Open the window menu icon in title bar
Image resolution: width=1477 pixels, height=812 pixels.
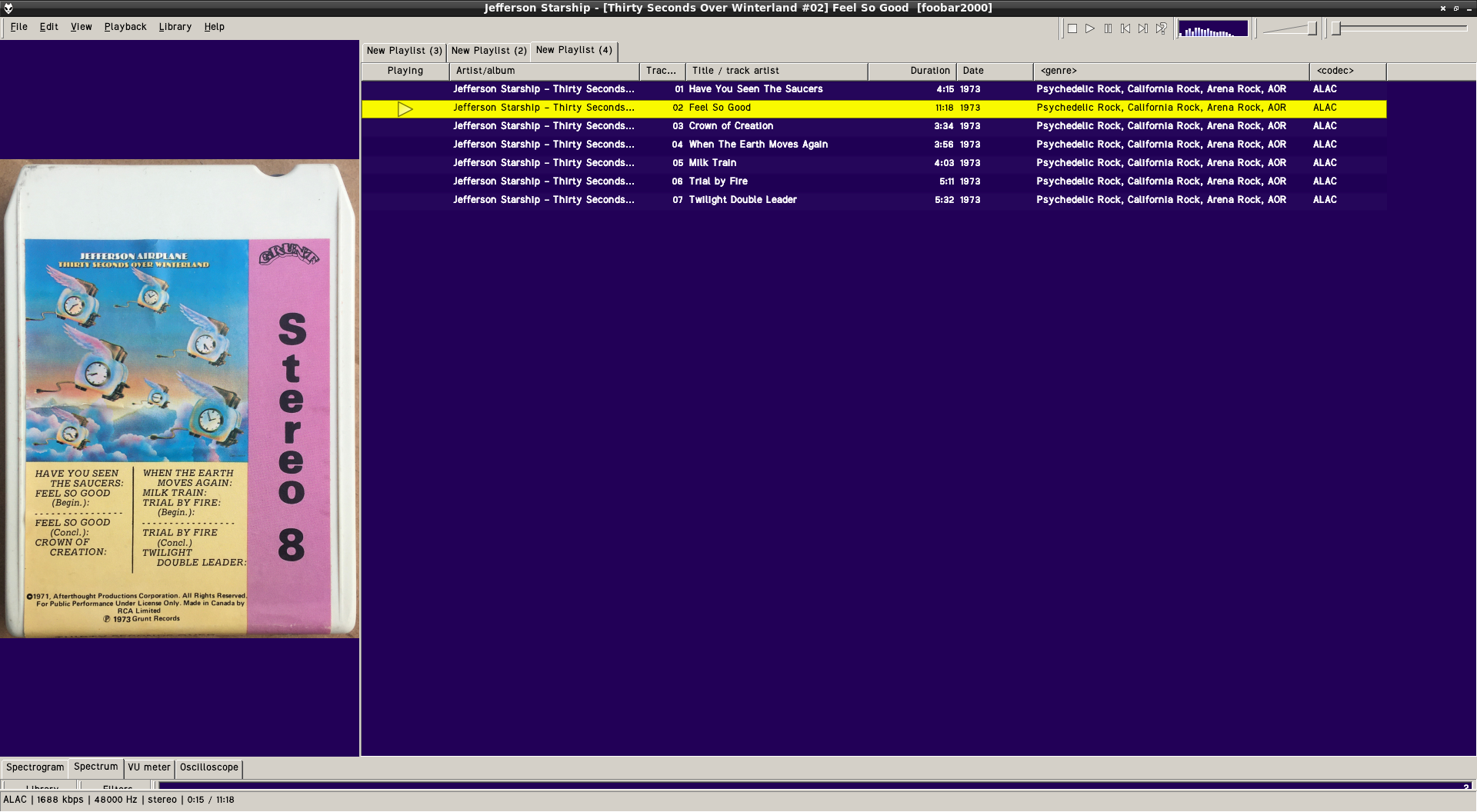coord(8,8)
